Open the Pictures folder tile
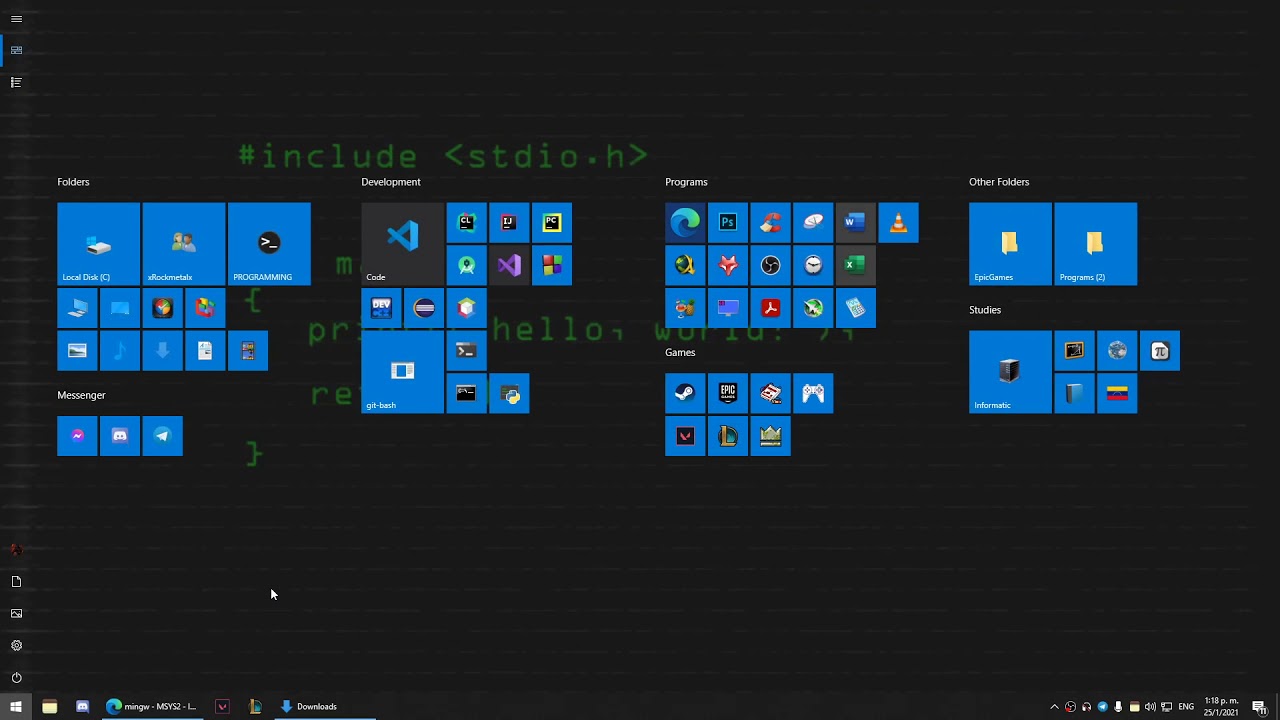The height and width of the screenshot is (720, 1280). click(77, 351)
